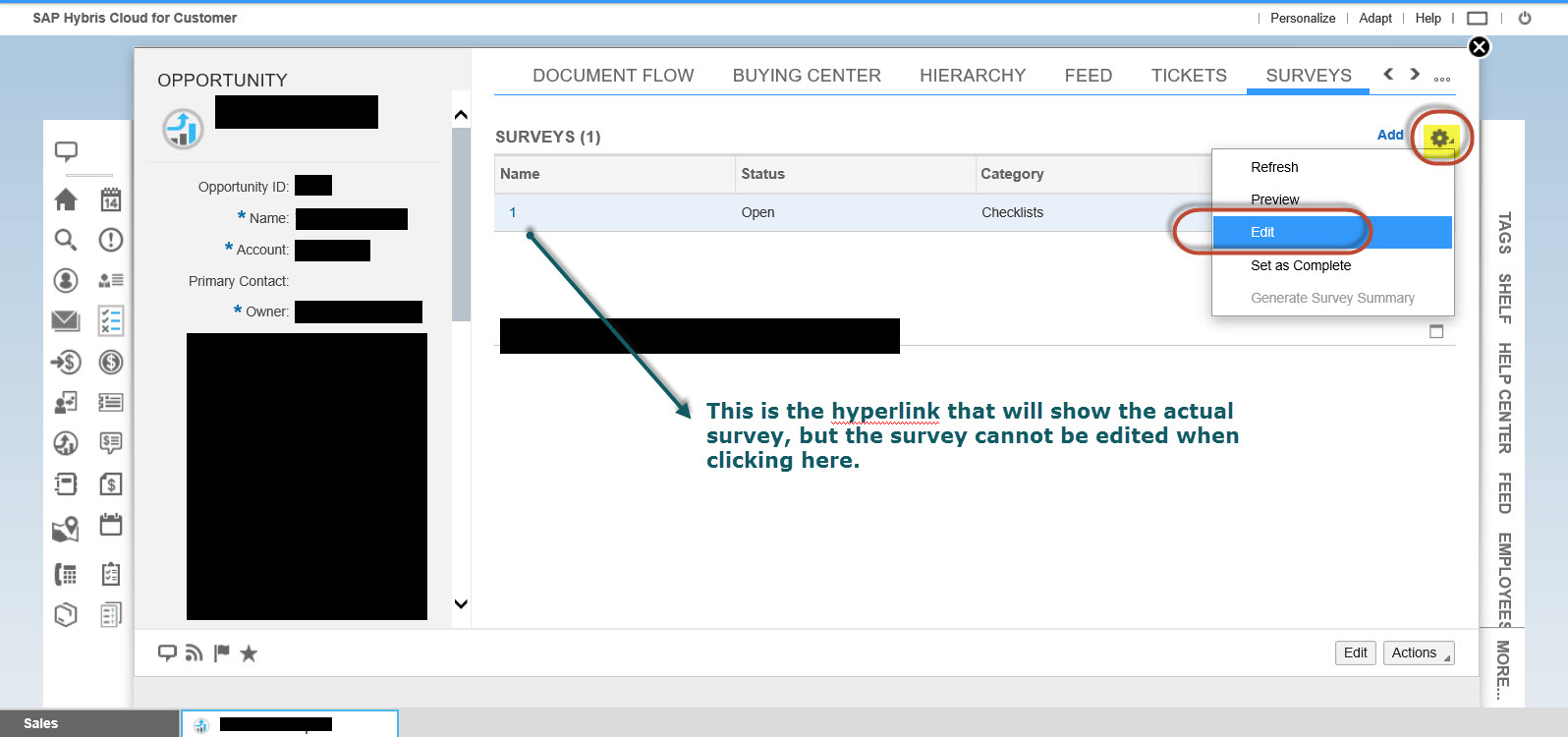Mark opportunity as favorite with star icon
Image resolution: width=1568 pixels, height=737 pixels.
tap(249, 653)
